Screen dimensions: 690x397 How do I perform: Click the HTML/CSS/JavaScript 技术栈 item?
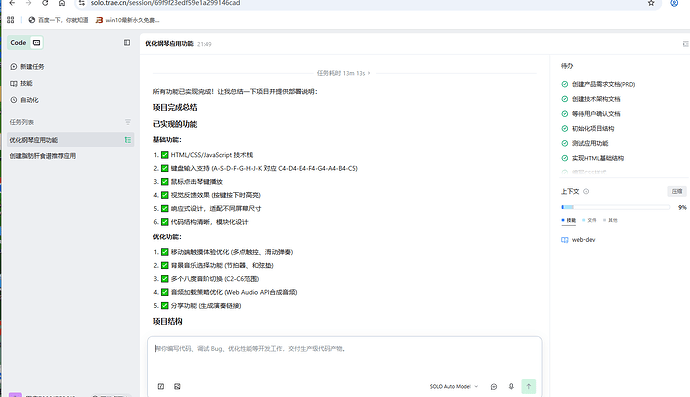(x=212, y=155)
